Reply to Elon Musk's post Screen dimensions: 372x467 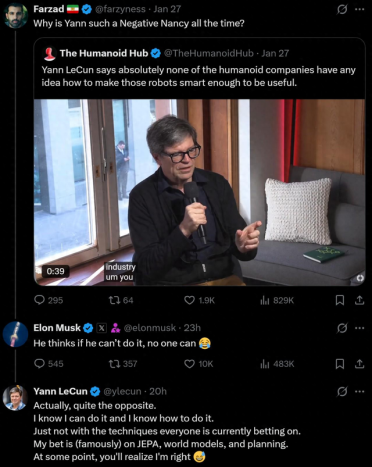pyautogui.click(x=49, y=364)
